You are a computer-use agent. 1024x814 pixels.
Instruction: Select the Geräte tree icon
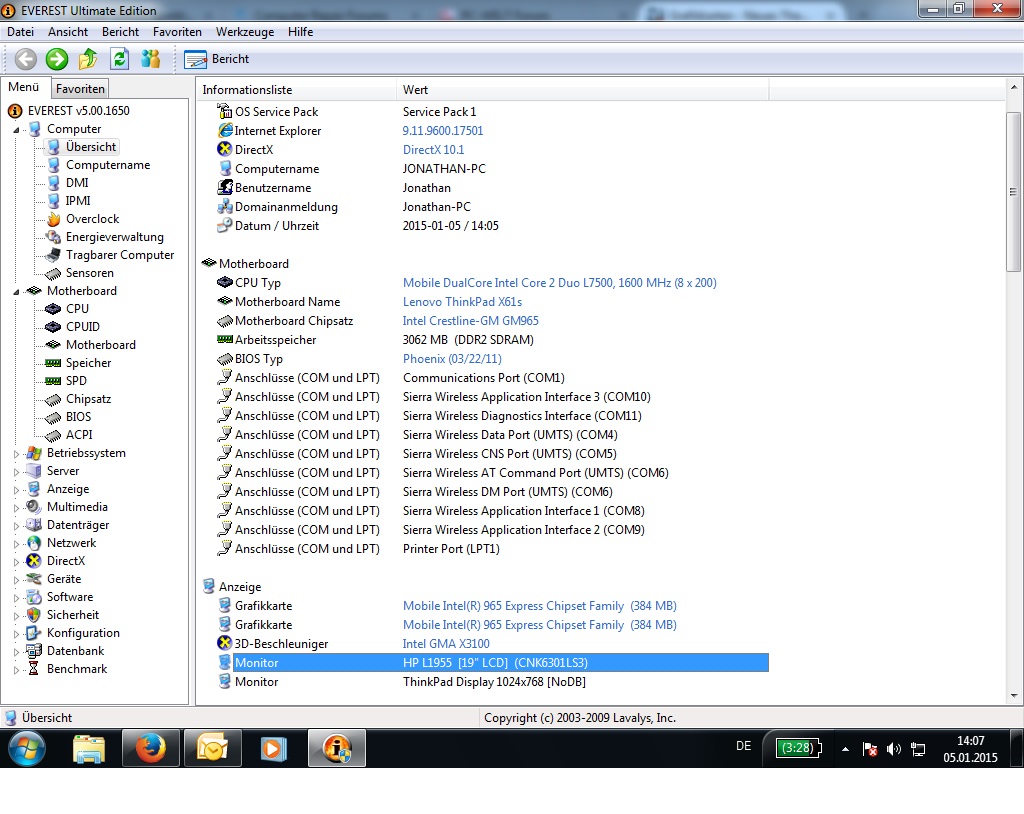(x=34, y=579)
